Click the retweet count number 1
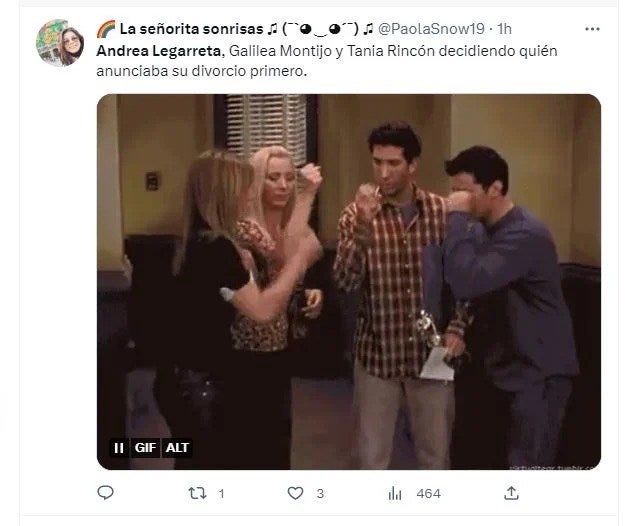627x526 pixels. (x=221, y=494)
